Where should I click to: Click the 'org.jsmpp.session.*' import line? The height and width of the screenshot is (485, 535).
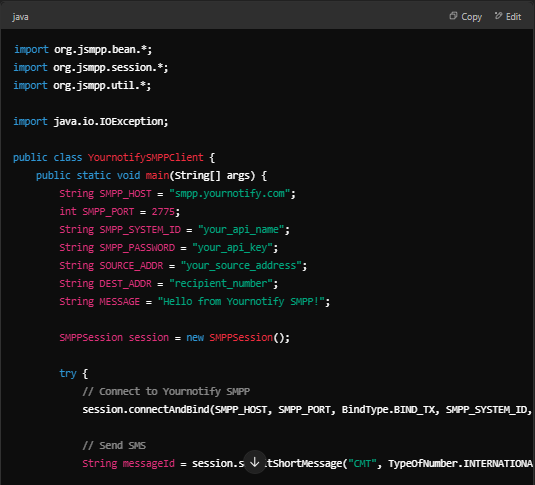point(91,68)
